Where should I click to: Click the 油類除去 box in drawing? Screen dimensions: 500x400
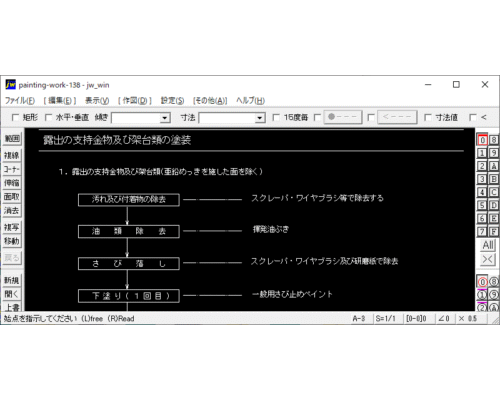point(129,231)
